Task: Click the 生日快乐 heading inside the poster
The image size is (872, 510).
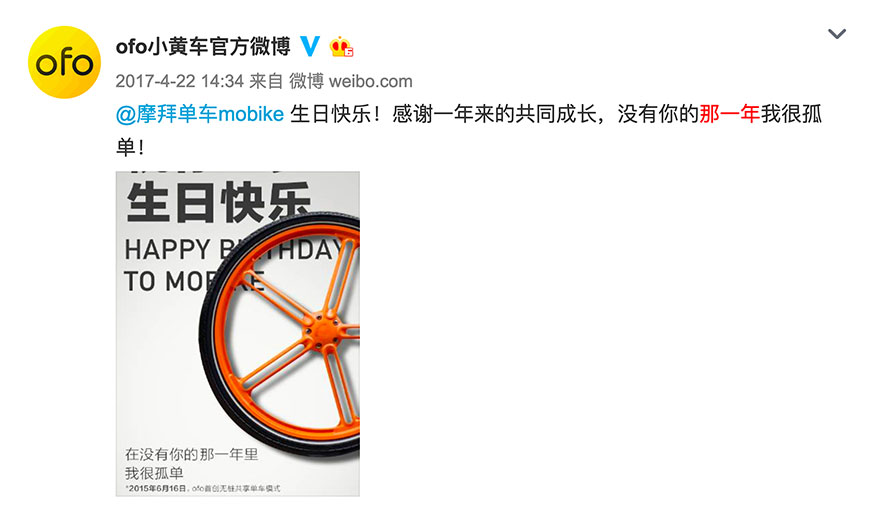Action: [x=218, y=202]
